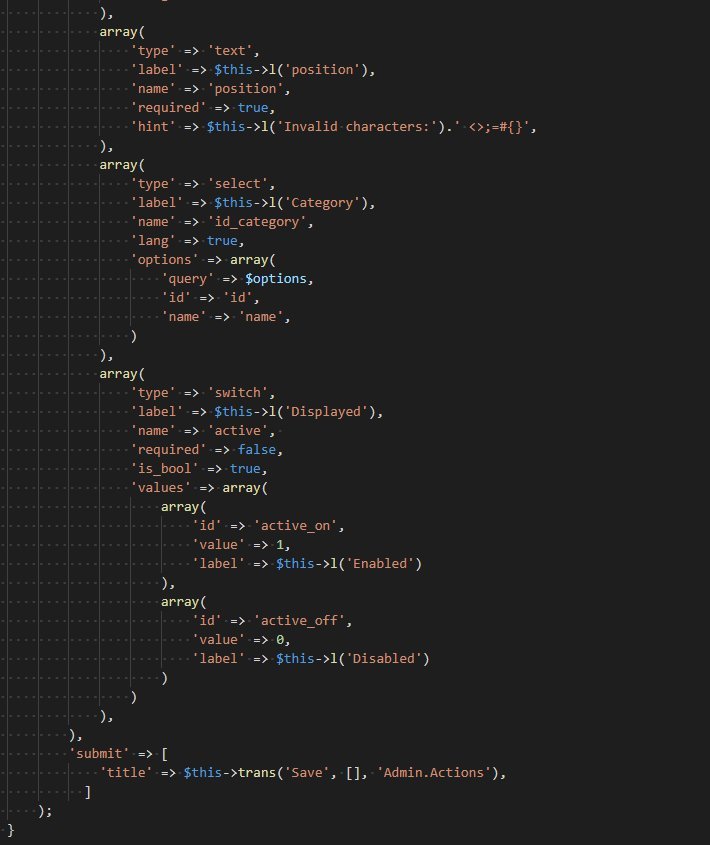
Task: Click the 'active_on' id string
Action: click(295, 525)
